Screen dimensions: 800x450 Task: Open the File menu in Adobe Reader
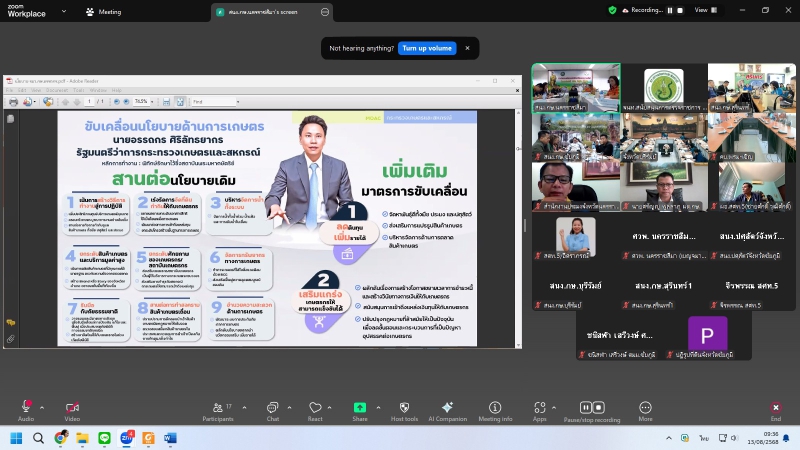click(9, 90)
